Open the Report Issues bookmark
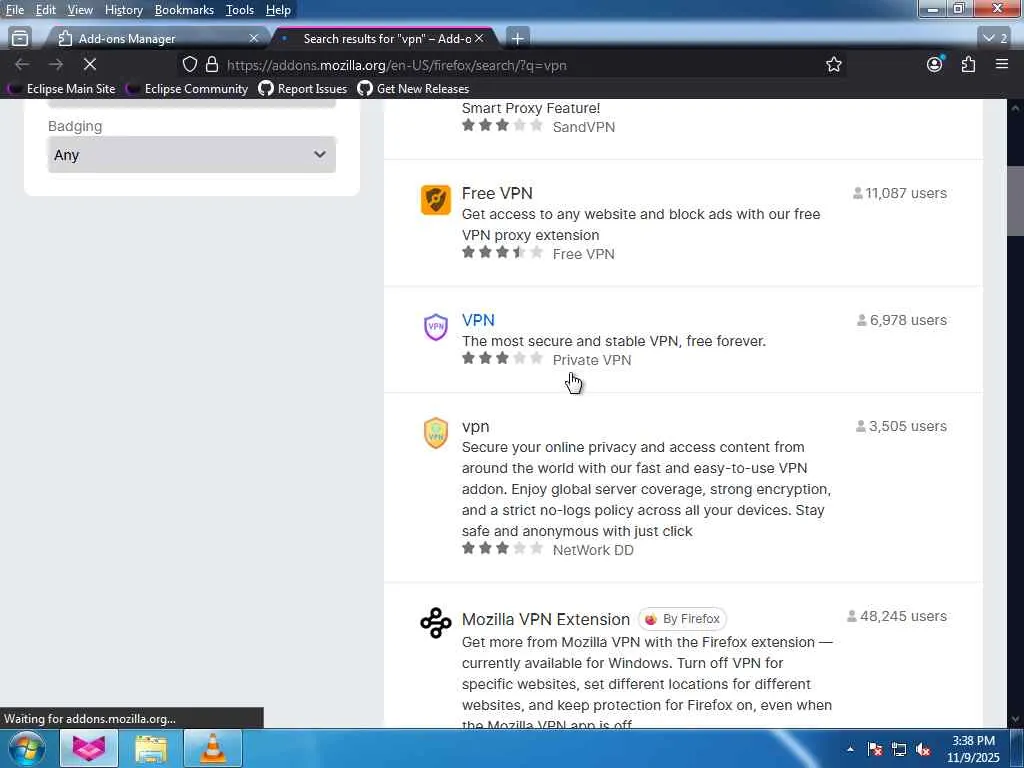Image resolution: width=1024 pixels, height=768 pixels. coord(303,89)
